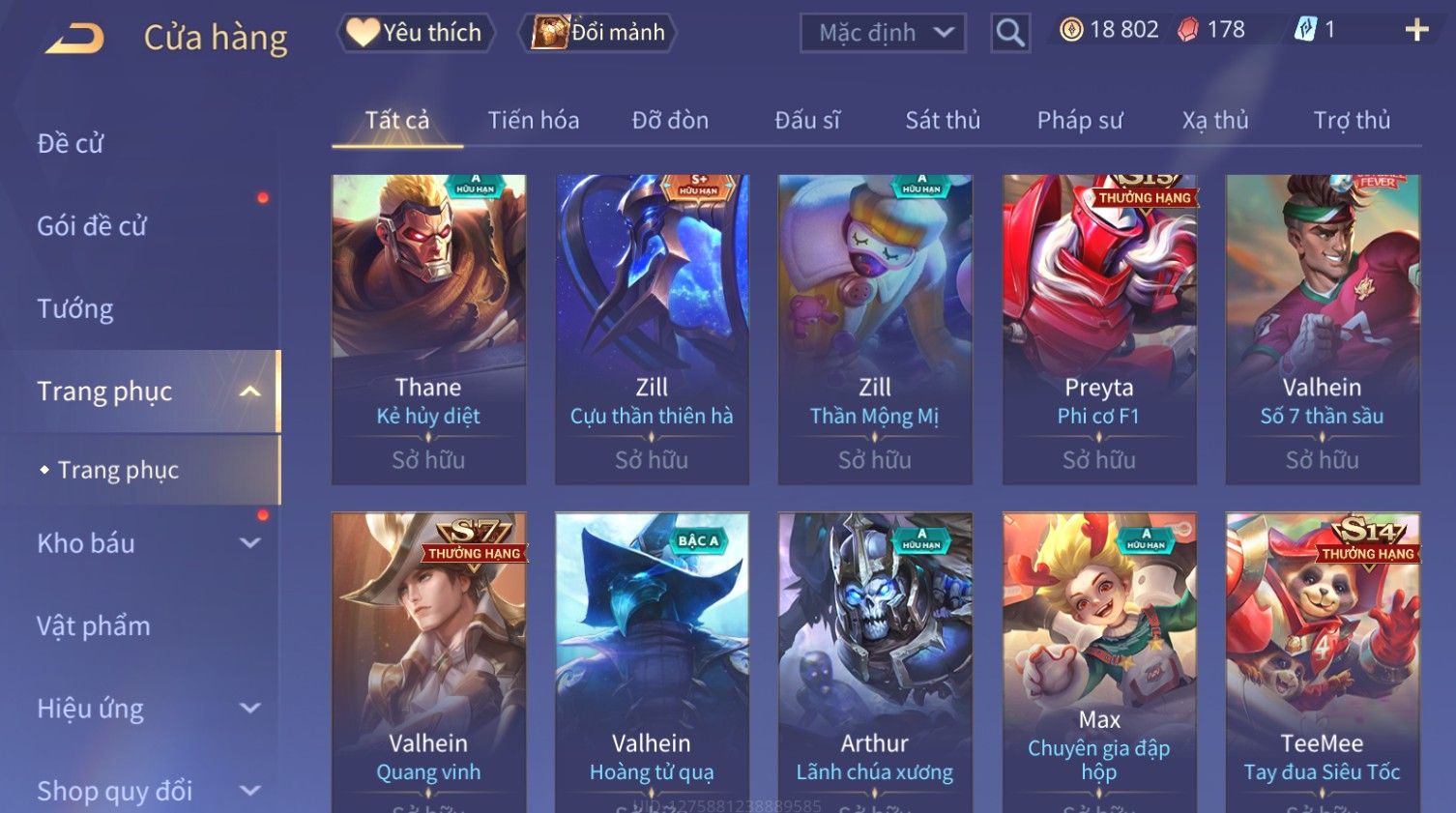Viewport: 1456px width, 813px height.
Task: Select the Tiến hóa tab
Action: tap(534, 120)
